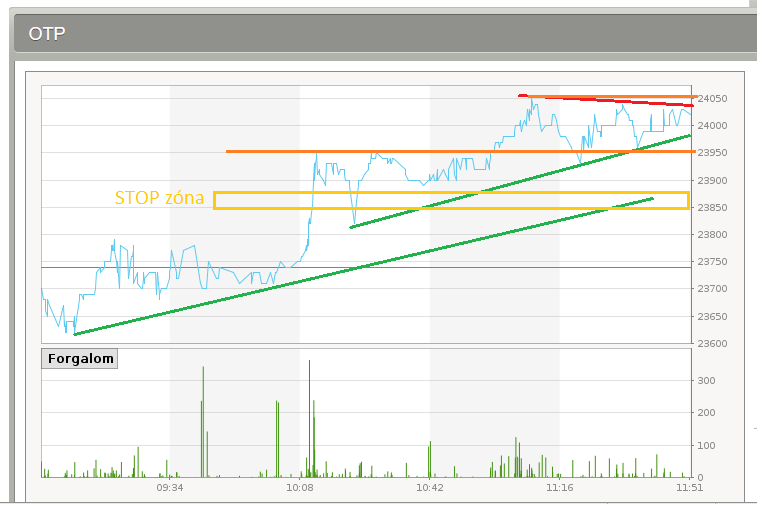
Task: Click the 23900 price axis label
Action: 712,181
